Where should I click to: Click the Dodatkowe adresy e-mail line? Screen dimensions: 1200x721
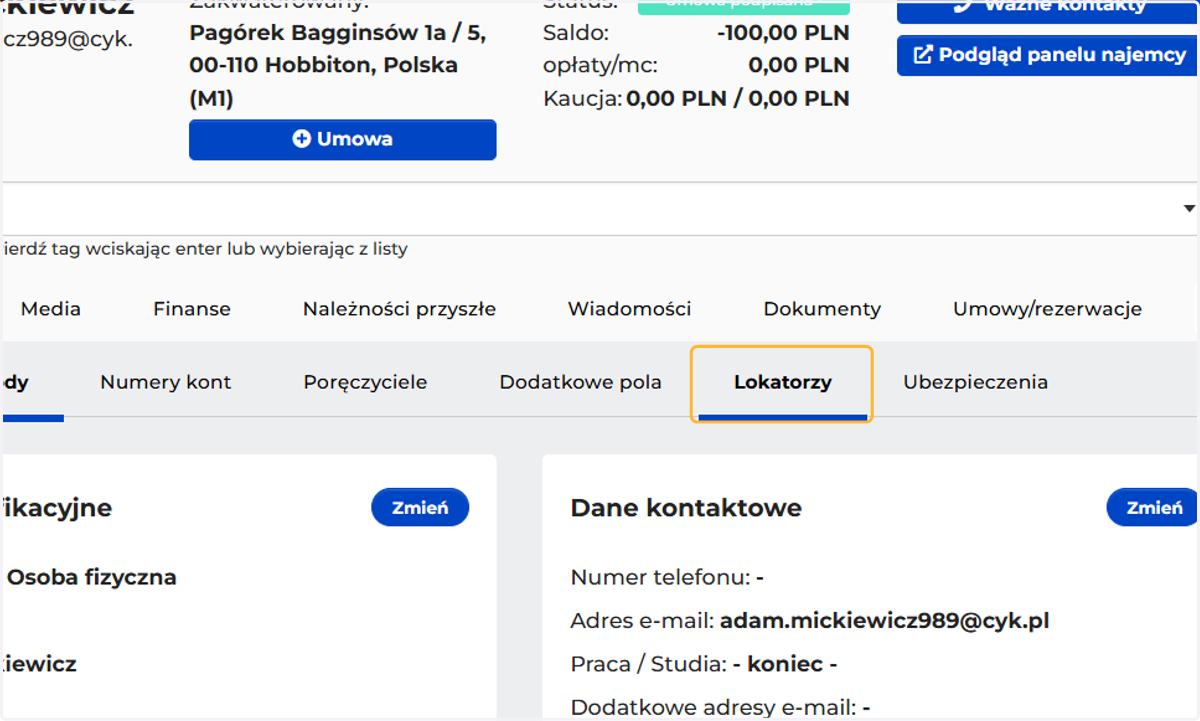coord(720,708)
